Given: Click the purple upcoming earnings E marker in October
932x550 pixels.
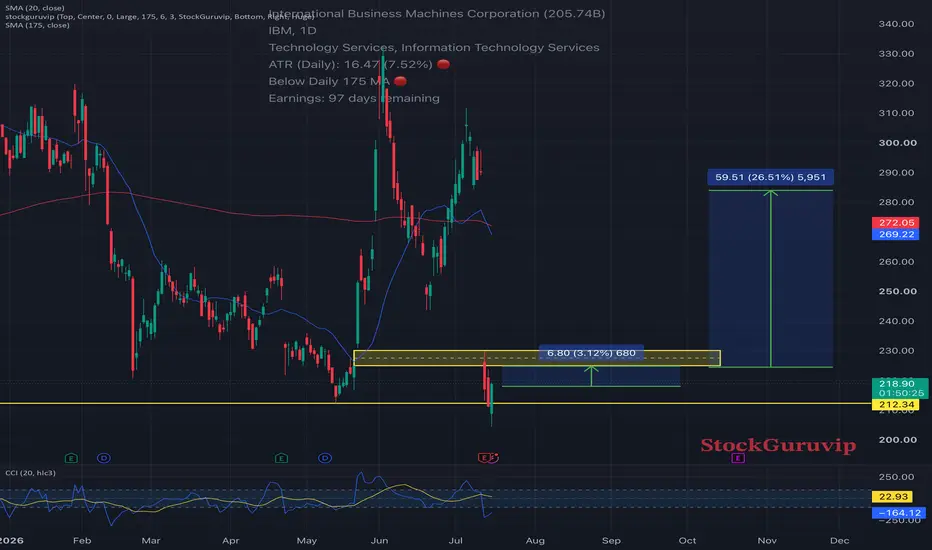Looking at the screenshot, I should (738, 458).
